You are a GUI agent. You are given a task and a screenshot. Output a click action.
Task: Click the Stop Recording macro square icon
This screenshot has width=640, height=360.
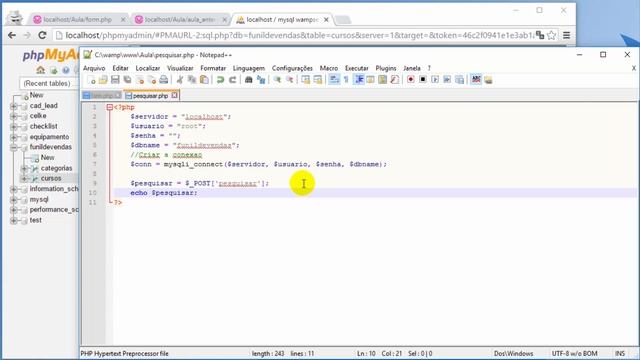[423, 80]
